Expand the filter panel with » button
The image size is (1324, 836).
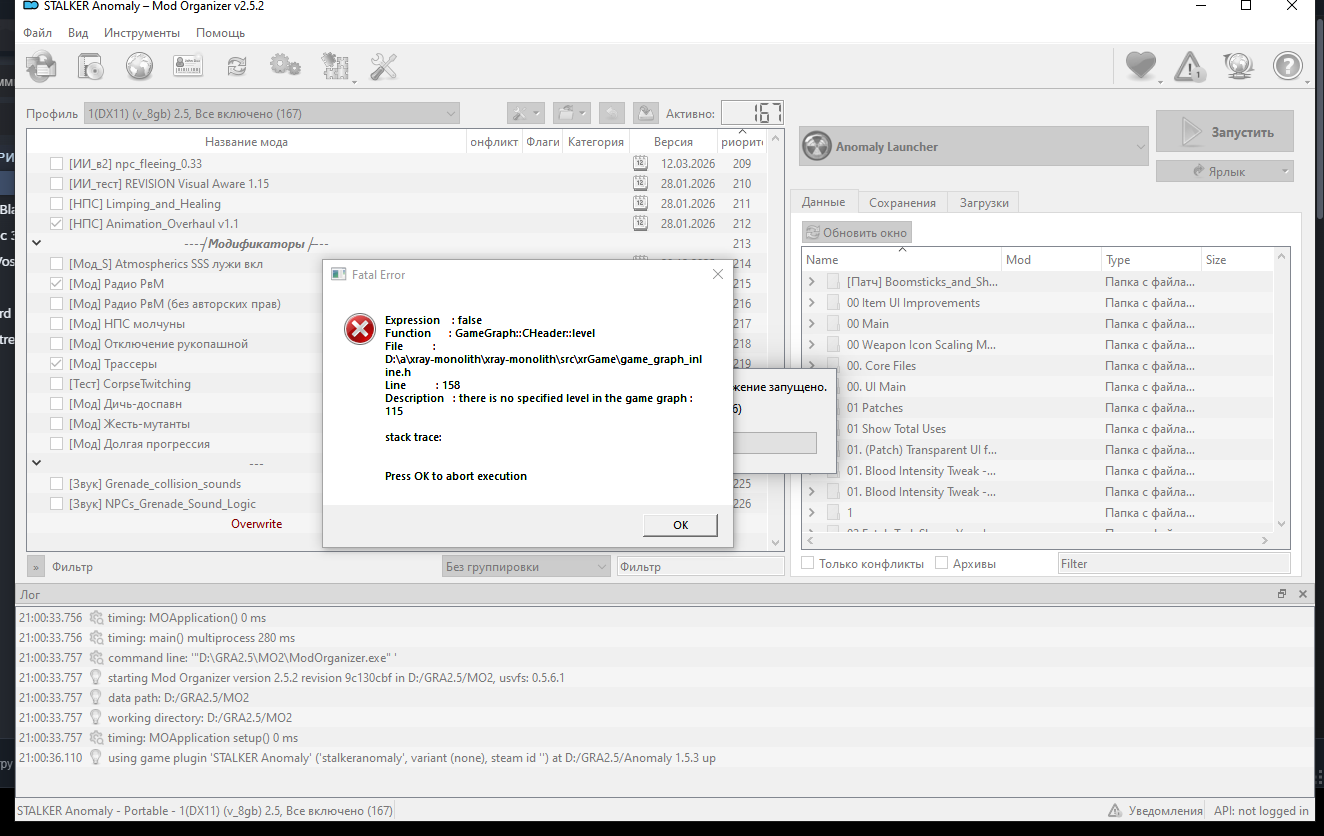click(36, 566)
